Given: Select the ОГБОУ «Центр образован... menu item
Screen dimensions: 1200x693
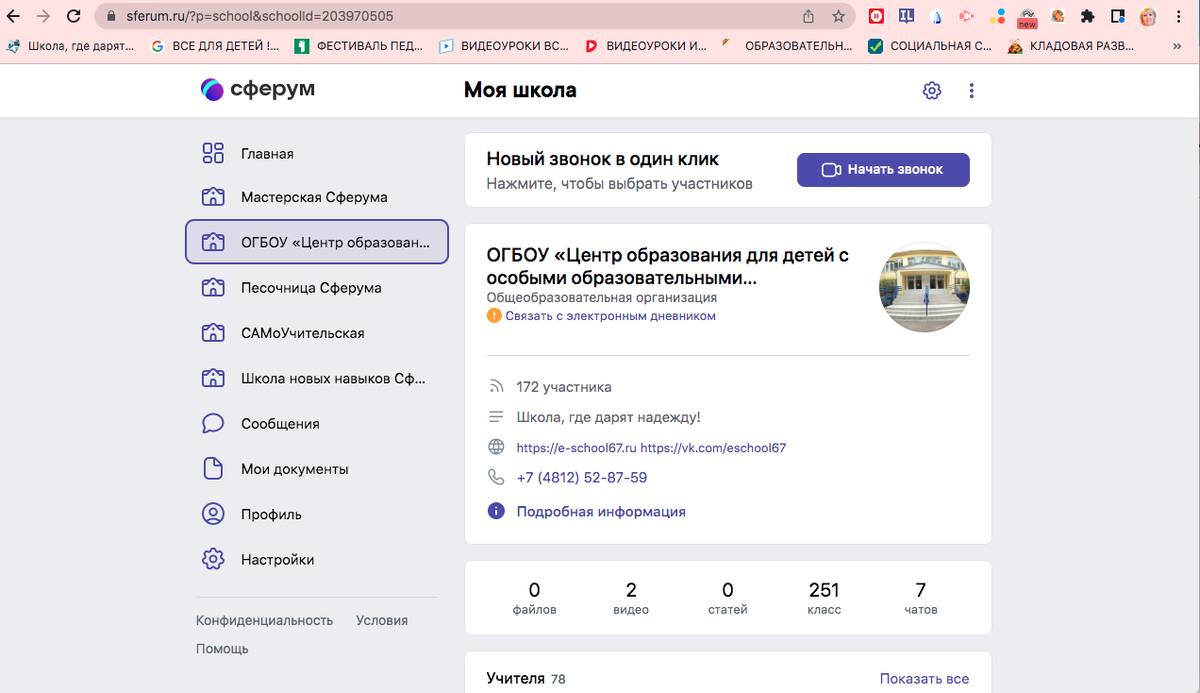Looking at the screenshot, I should [x=317, y=242].
